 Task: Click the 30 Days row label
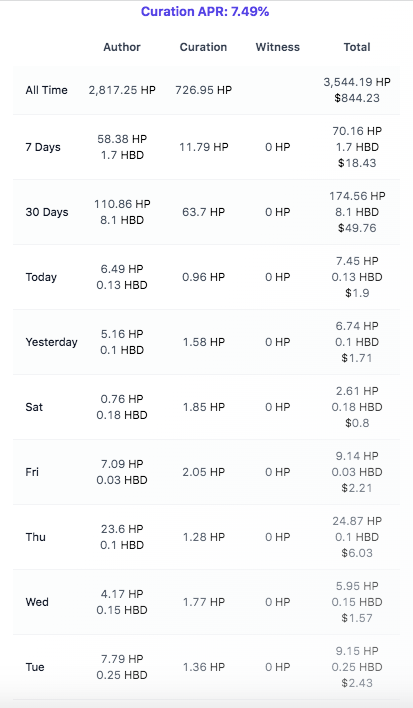(x=47, y=212)
